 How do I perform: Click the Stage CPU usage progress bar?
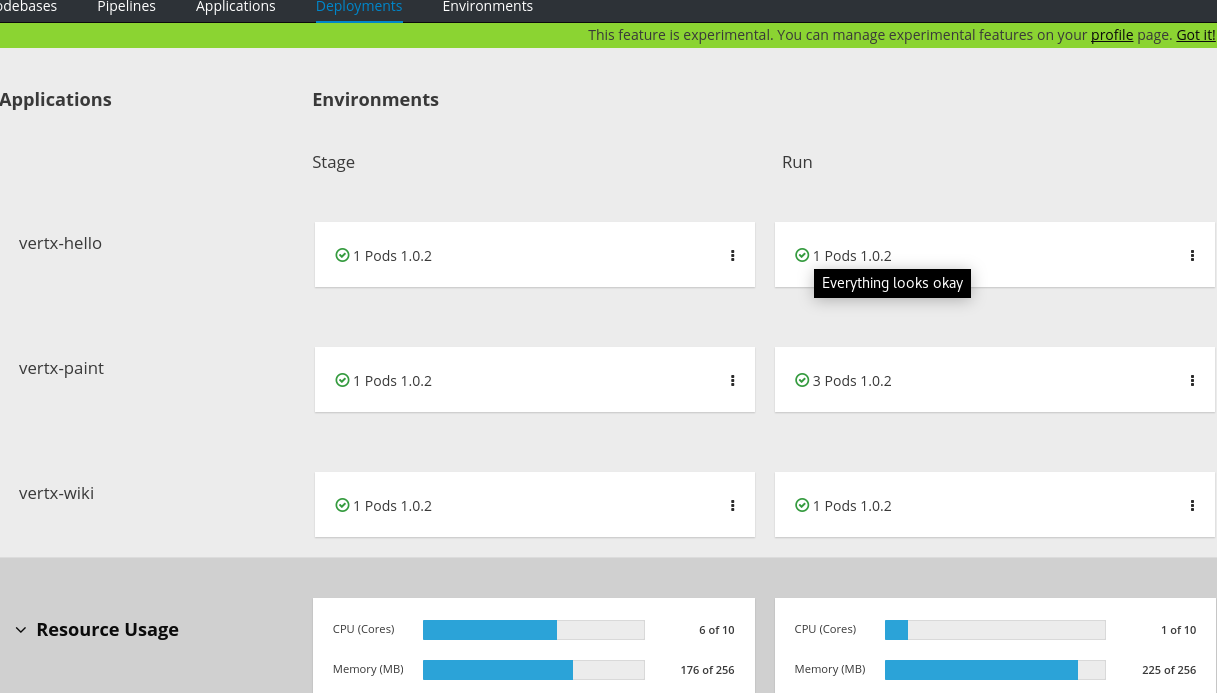533,629
